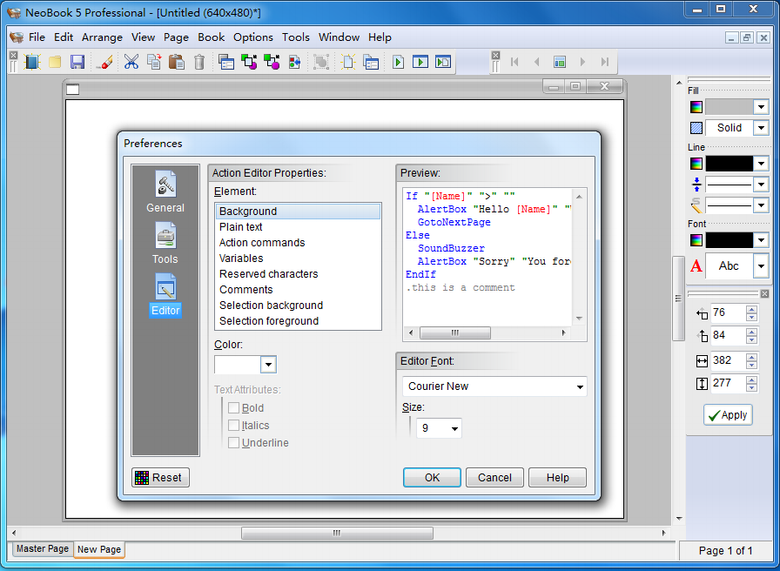Select the General preferences icon
780x571 pixels.
[165, 192]
